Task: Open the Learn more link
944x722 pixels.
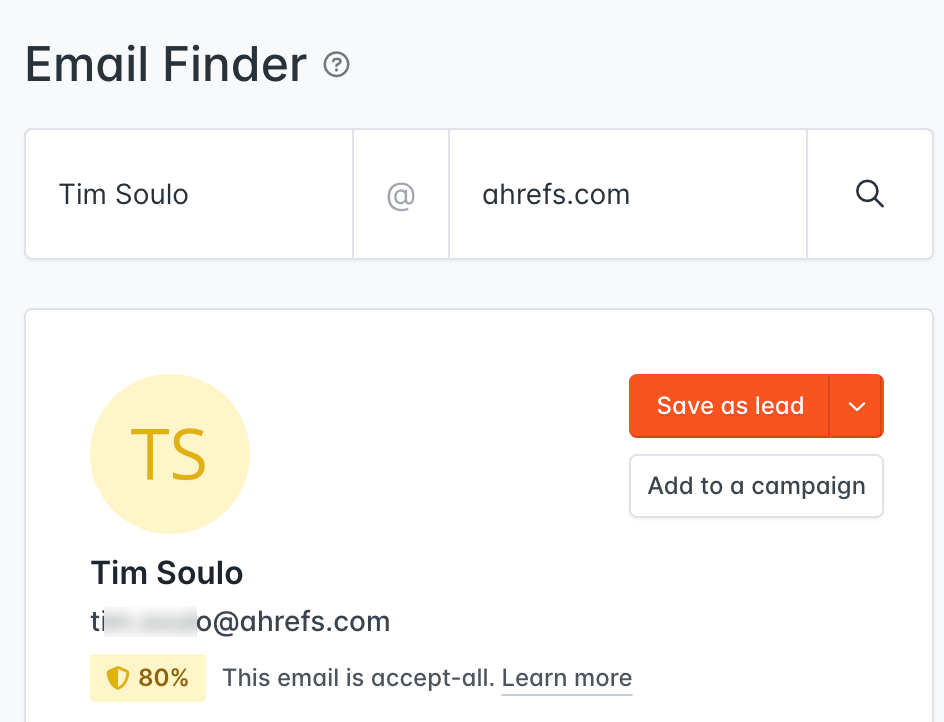Action: 566,678
